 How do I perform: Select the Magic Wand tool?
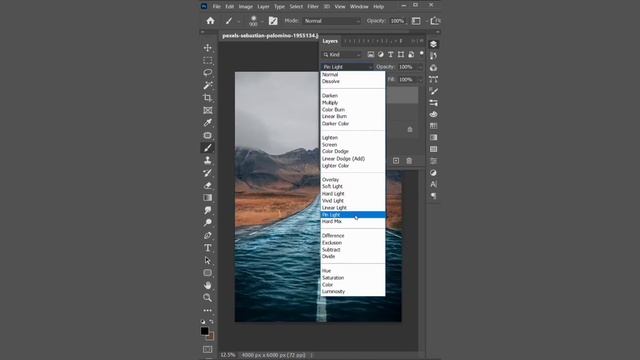pos(207,85)
